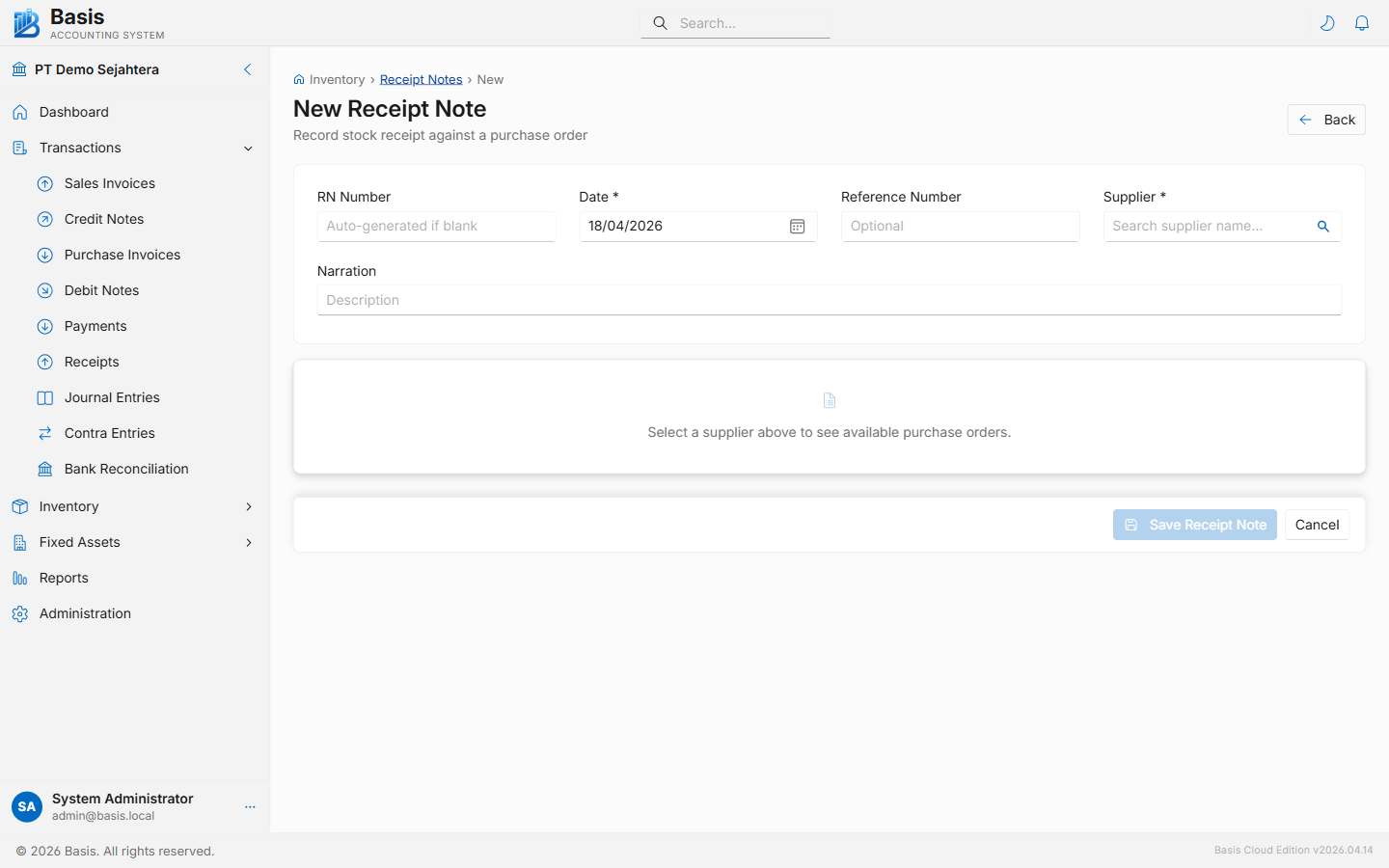
Task: Click the Back button
Action: [1325, 120]
